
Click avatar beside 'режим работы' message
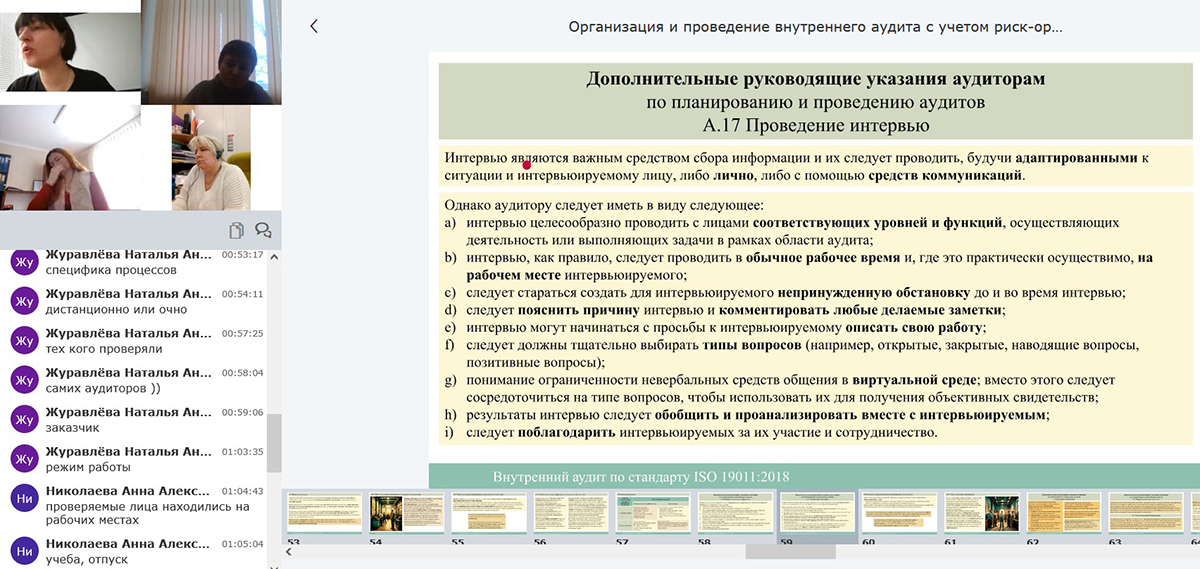point(24,458)
